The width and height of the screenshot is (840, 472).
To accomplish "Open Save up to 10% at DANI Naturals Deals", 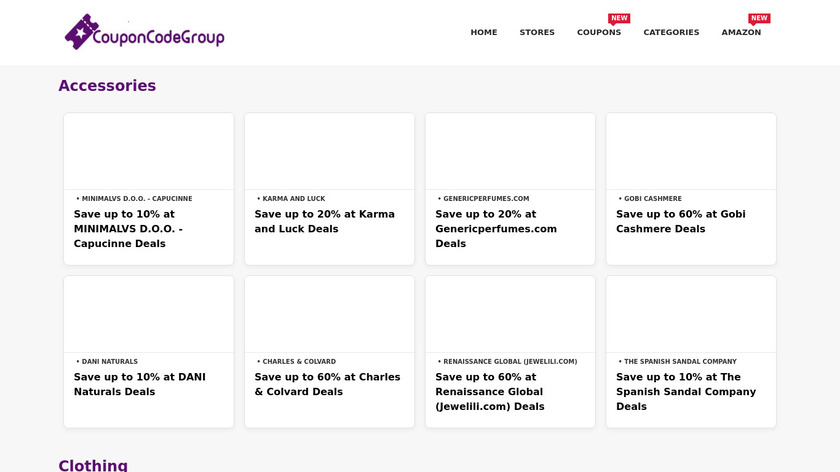I will click(x=139, y=384).
